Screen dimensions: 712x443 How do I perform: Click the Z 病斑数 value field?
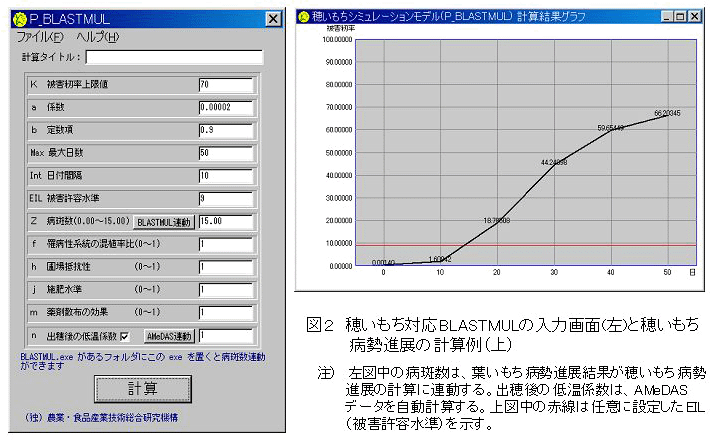(225, 221)
